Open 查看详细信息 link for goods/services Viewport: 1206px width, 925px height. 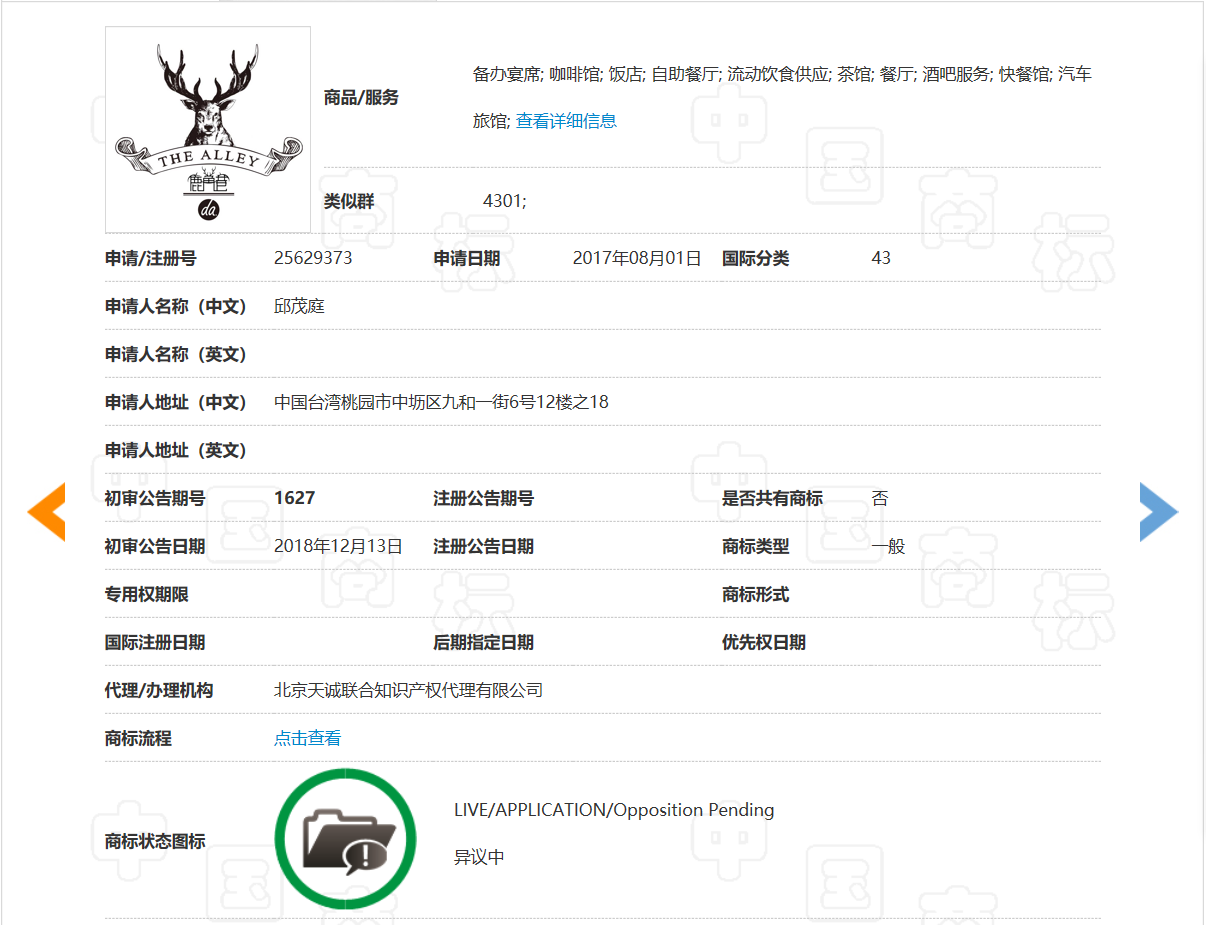pyautogui.click(x=566, y=121)
